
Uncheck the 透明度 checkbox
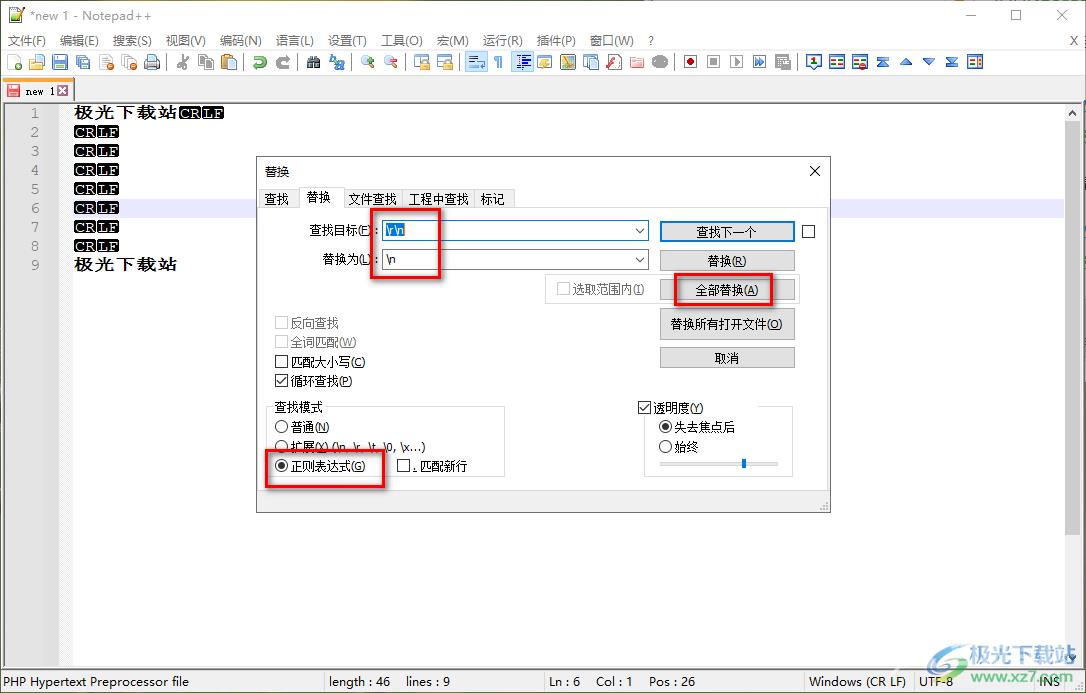pos(644,408)
